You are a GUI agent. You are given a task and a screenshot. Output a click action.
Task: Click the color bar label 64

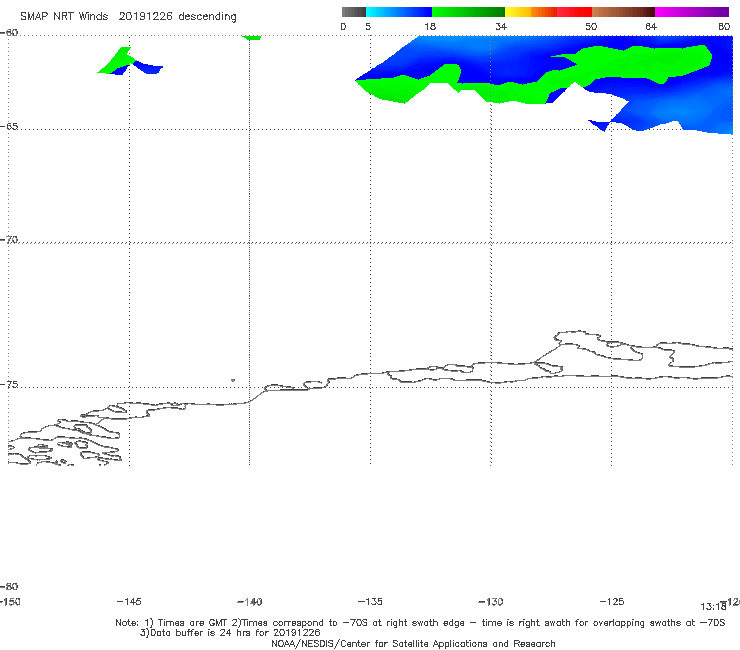(651, 26)
